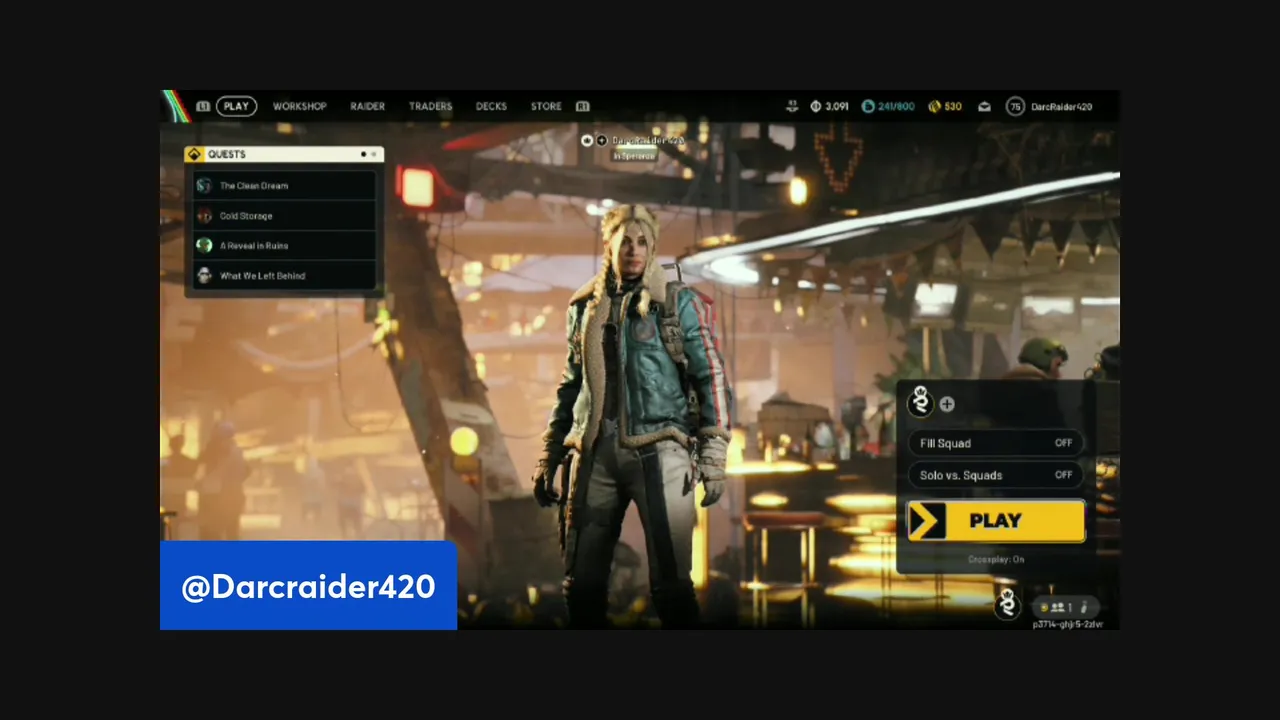The width and height of the screenshot is (1280, 720).
Task: Click the Crossplay: On label
Action: tap(996, 559)
